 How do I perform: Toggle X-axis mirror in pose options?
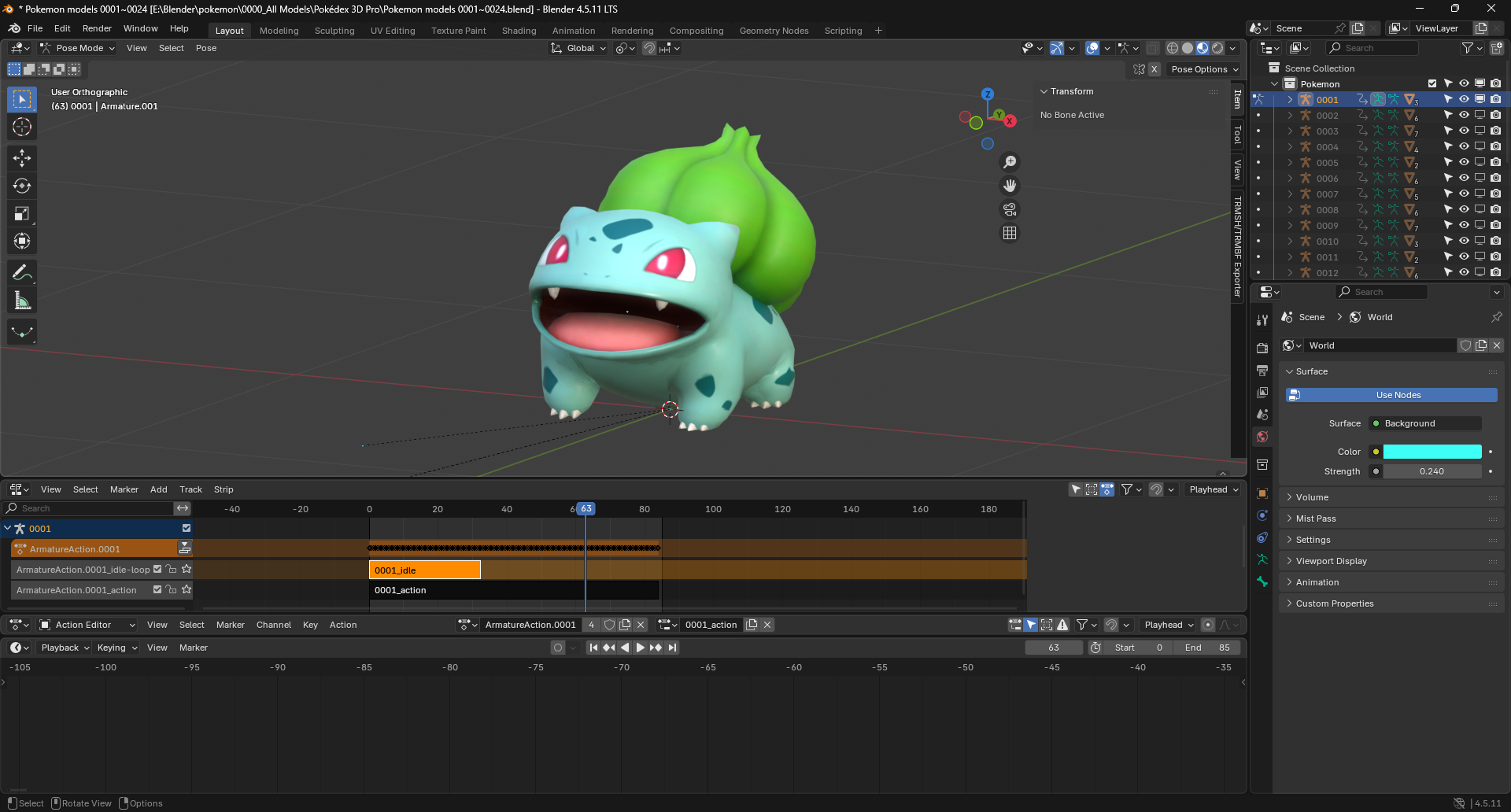click(x=1154, y=69)
